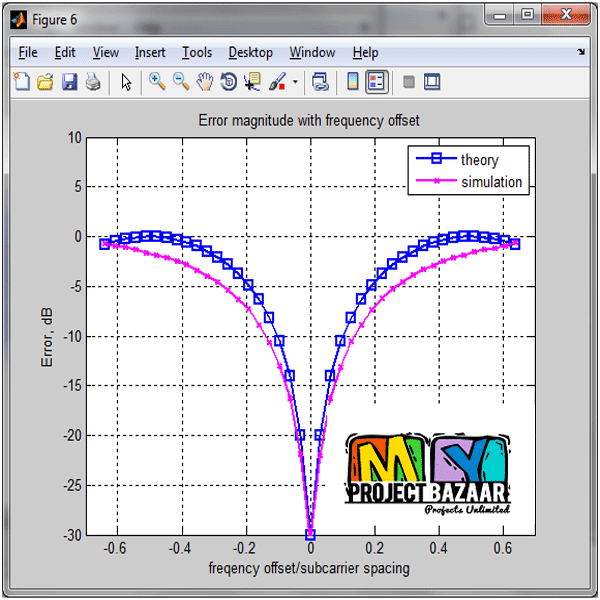The width and height of the screenshot is (600, 600).
Task: Click the Insert Colorbar toolbar button
Action: [352, 82]
